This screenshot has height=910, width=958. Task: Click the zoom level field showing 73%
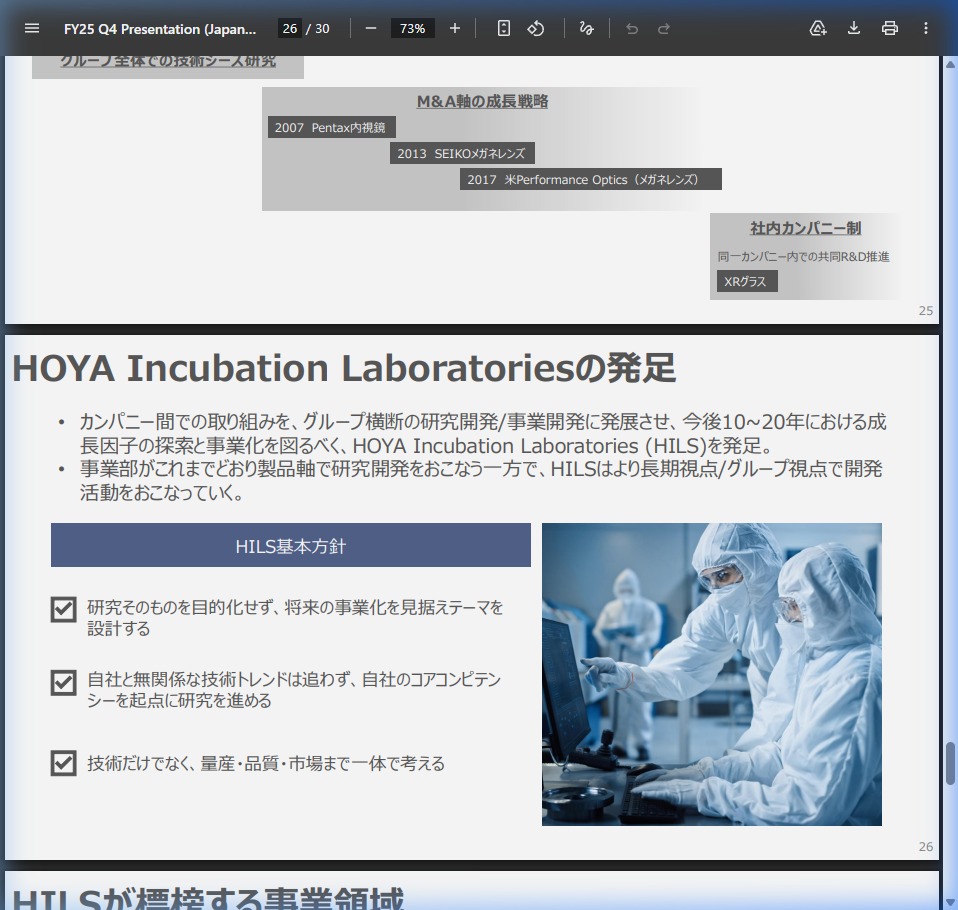point(412,29)
